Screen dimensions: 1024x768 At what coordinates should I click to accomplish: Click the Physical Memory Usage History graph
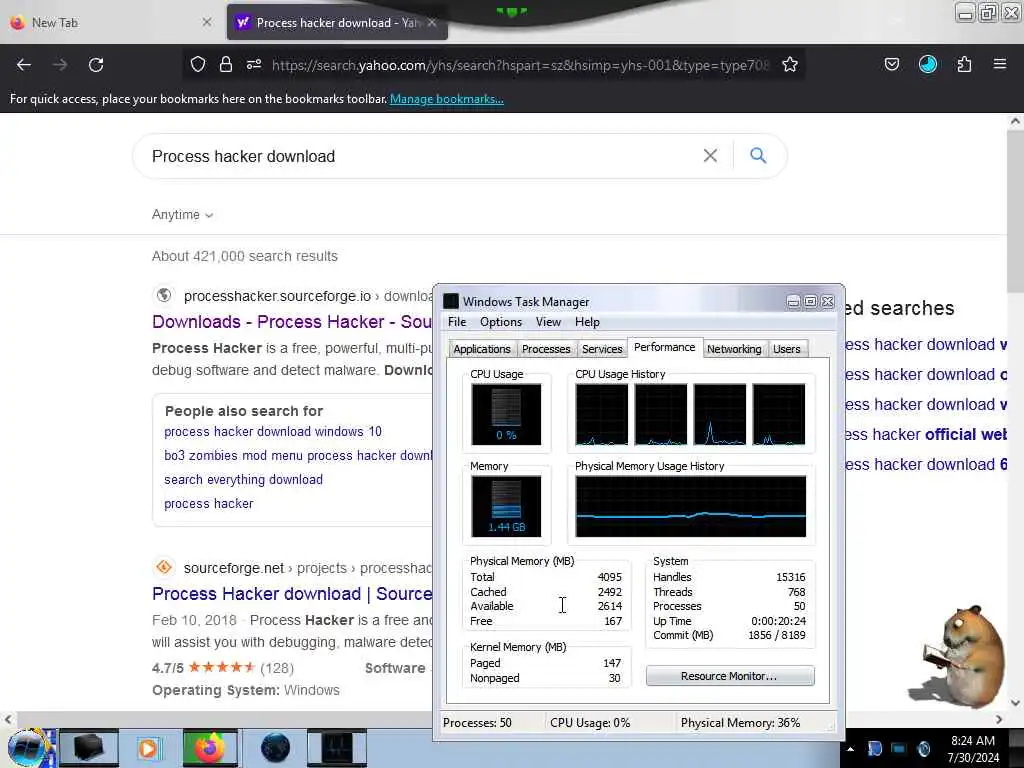[x=691, y=506]
